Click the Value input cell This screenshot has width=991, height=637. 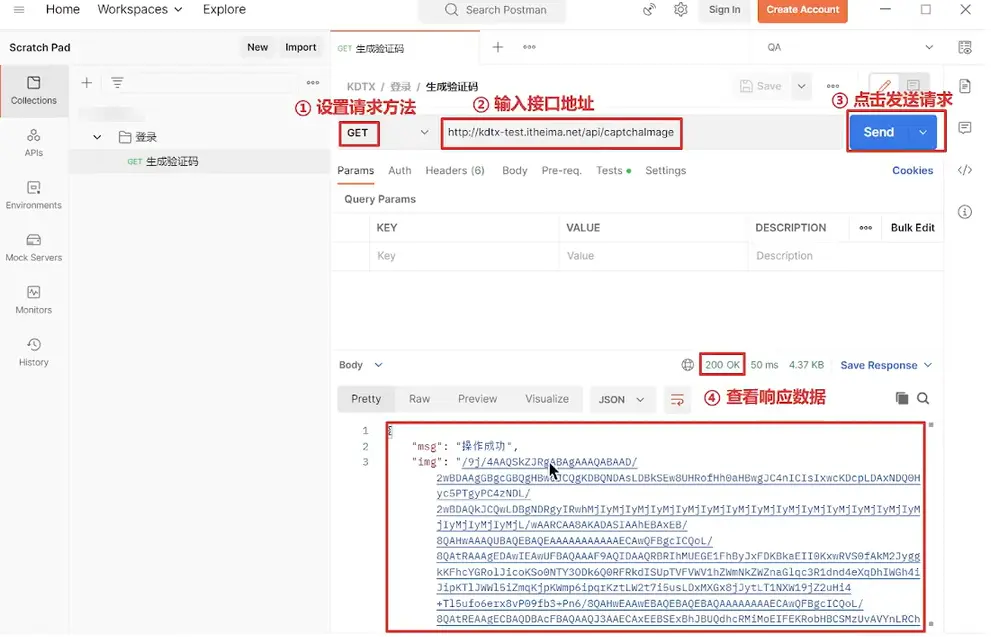click(653, 256)
